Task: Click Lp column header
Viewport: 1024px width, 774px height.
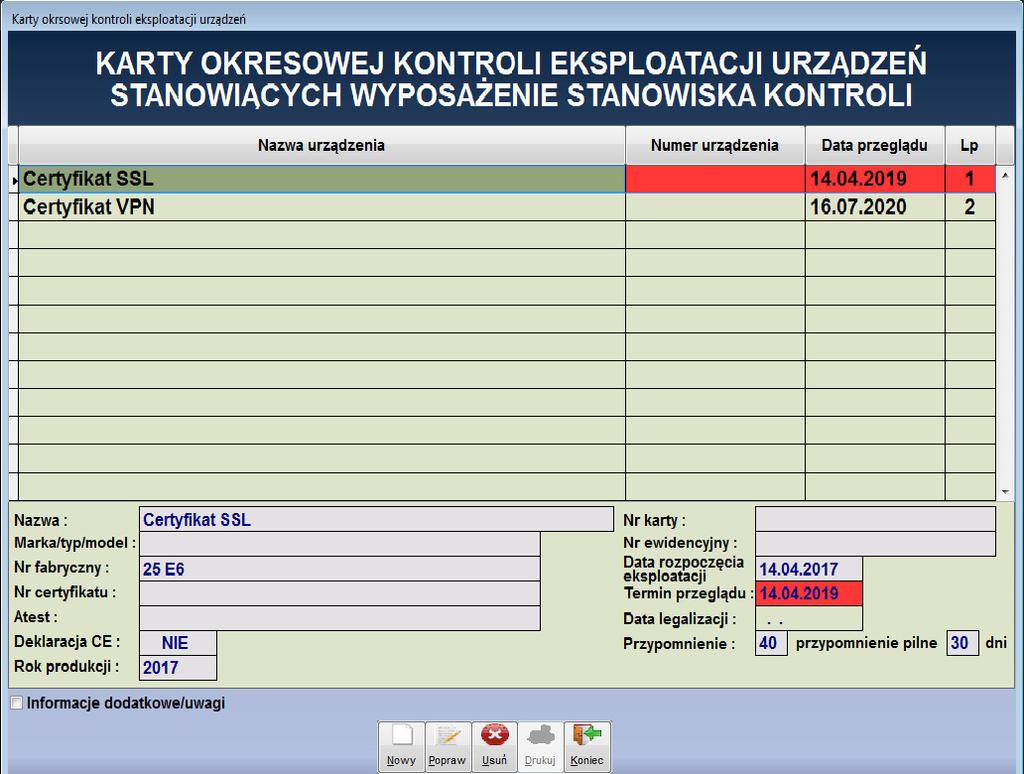Action: 970,145
